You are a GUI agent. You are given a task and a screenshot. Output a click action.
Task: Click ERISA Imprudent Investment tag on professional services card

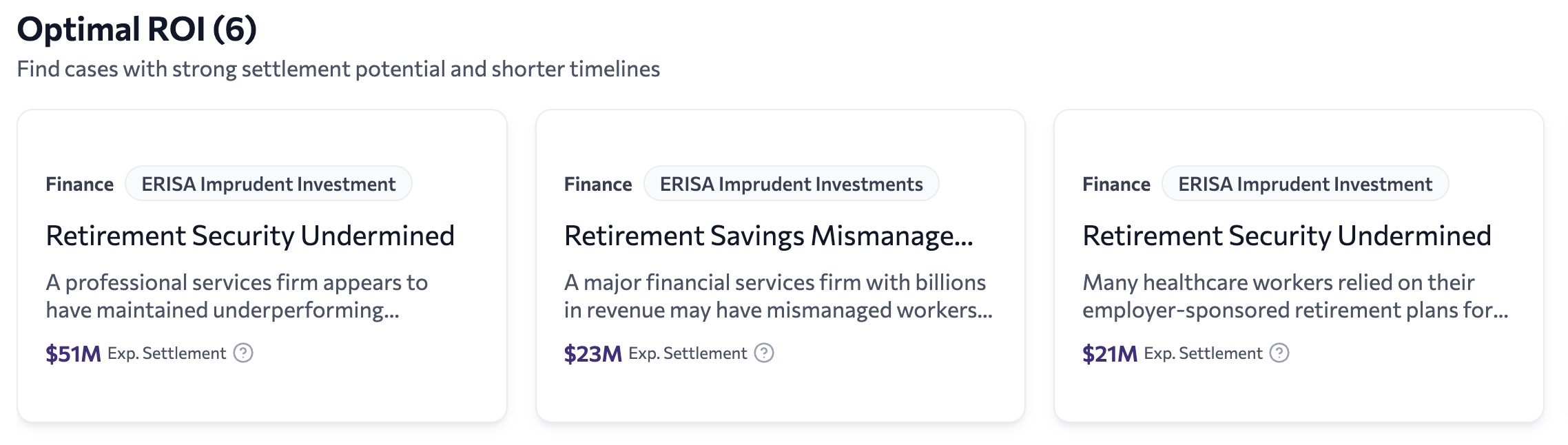[x=268, y=184]
